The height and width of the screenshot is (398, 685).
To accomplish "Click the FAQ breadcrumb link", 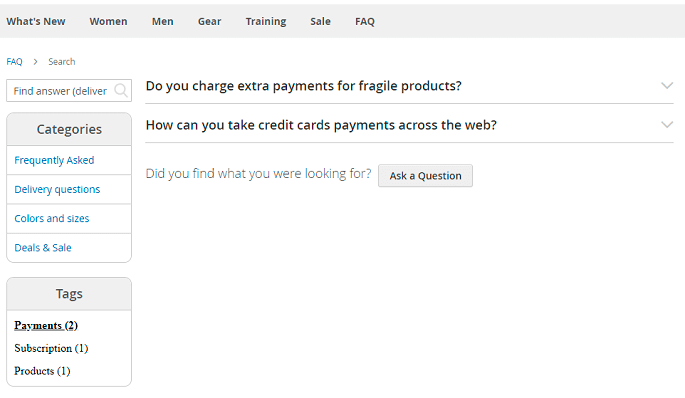I will point(14,62).
